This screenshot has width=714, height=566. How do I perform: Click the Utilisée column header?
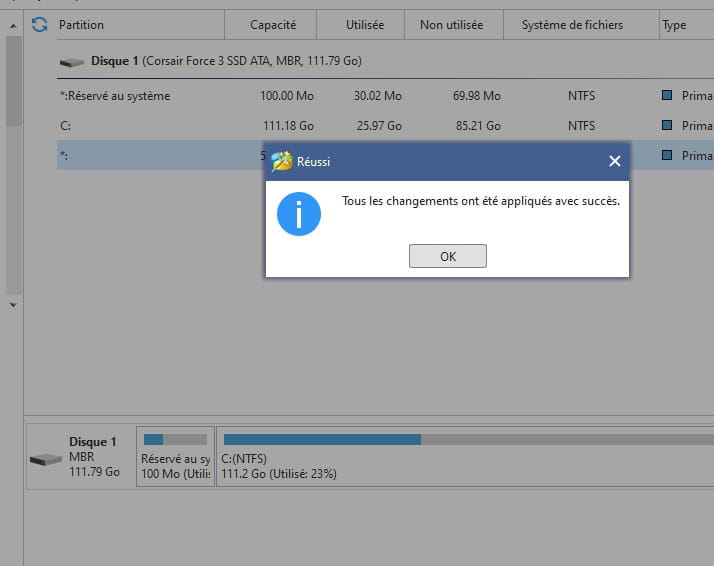(x=359, y=25)
